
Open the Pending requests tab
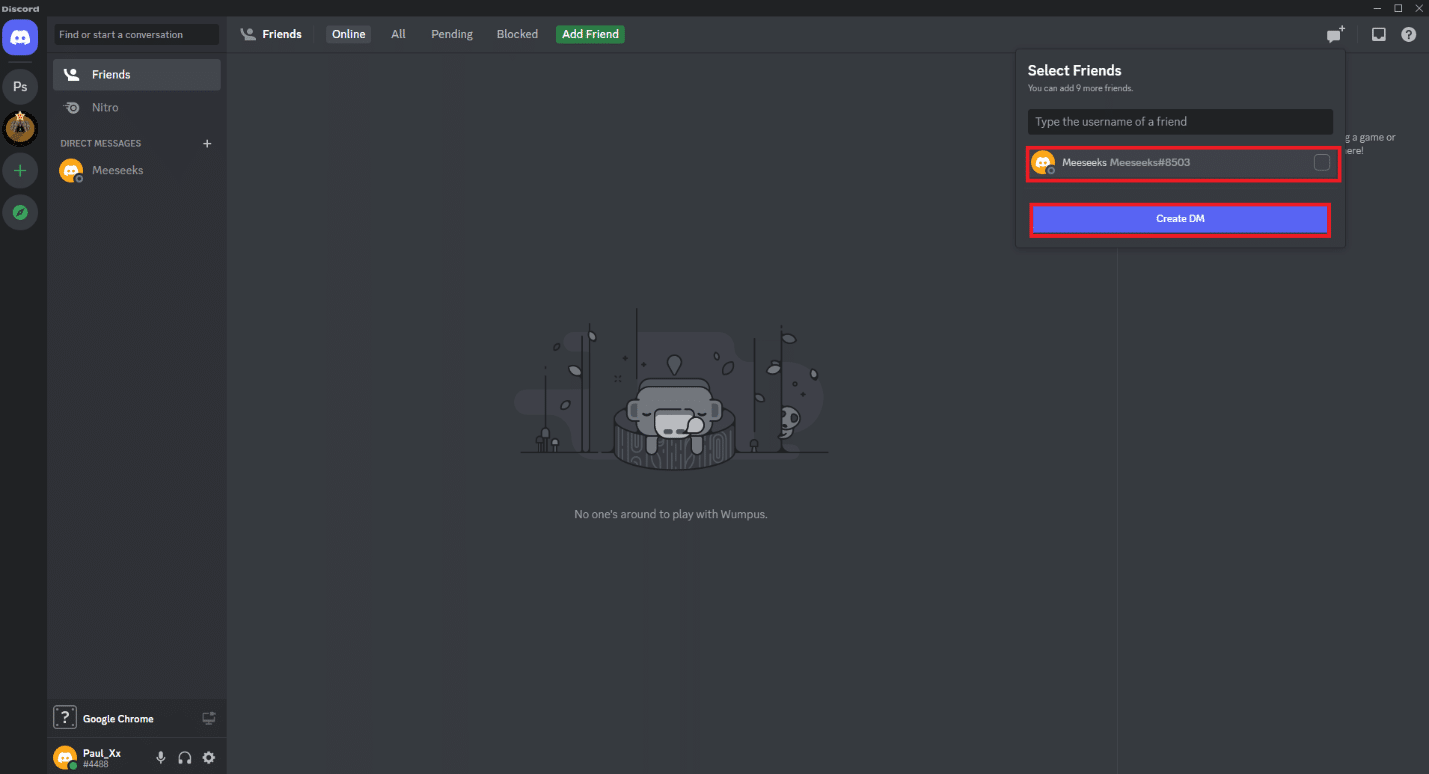click(x=452, y=34)
